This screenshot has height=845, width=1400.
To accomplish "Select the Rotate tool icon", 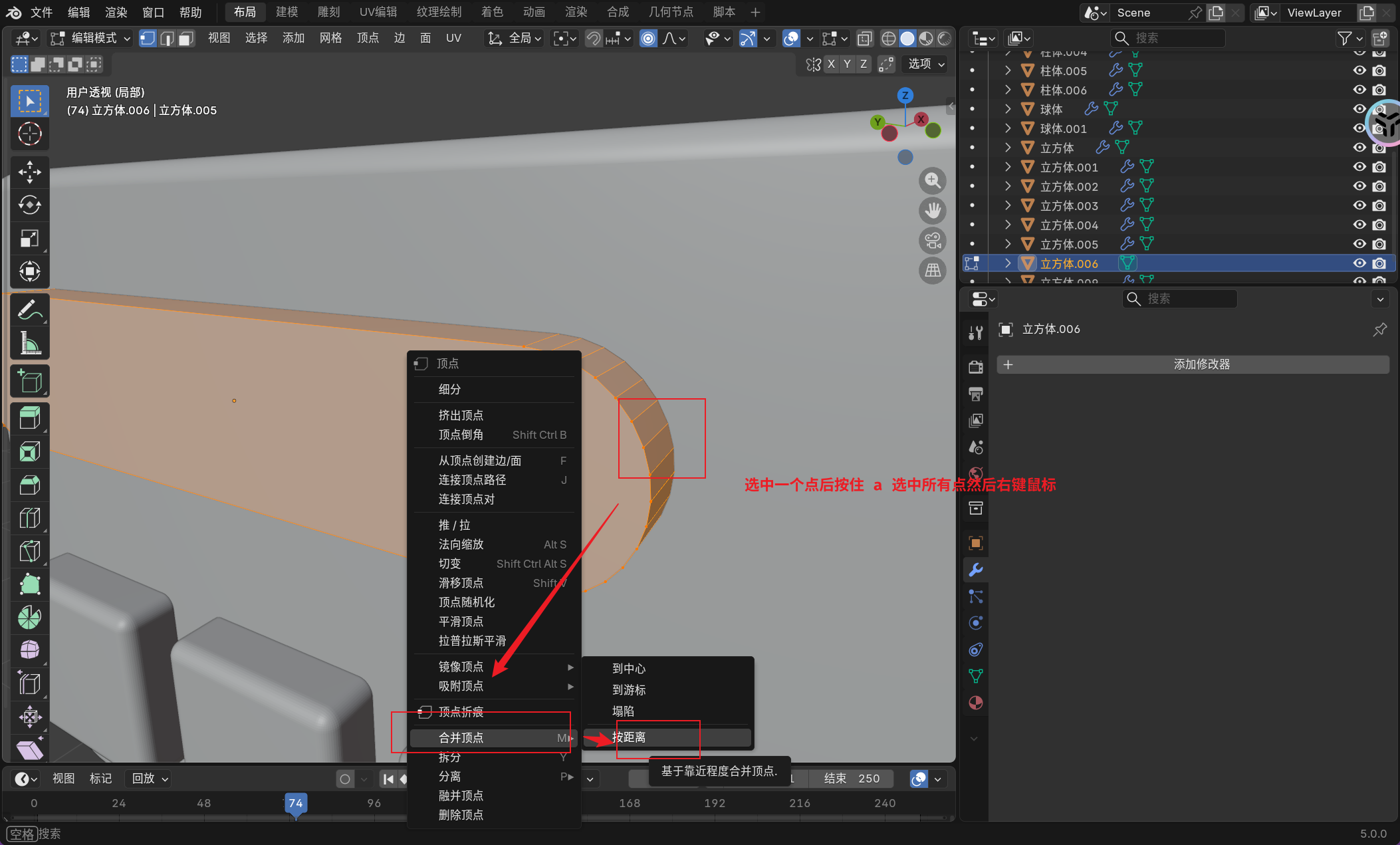I will [x=29, y=205].
